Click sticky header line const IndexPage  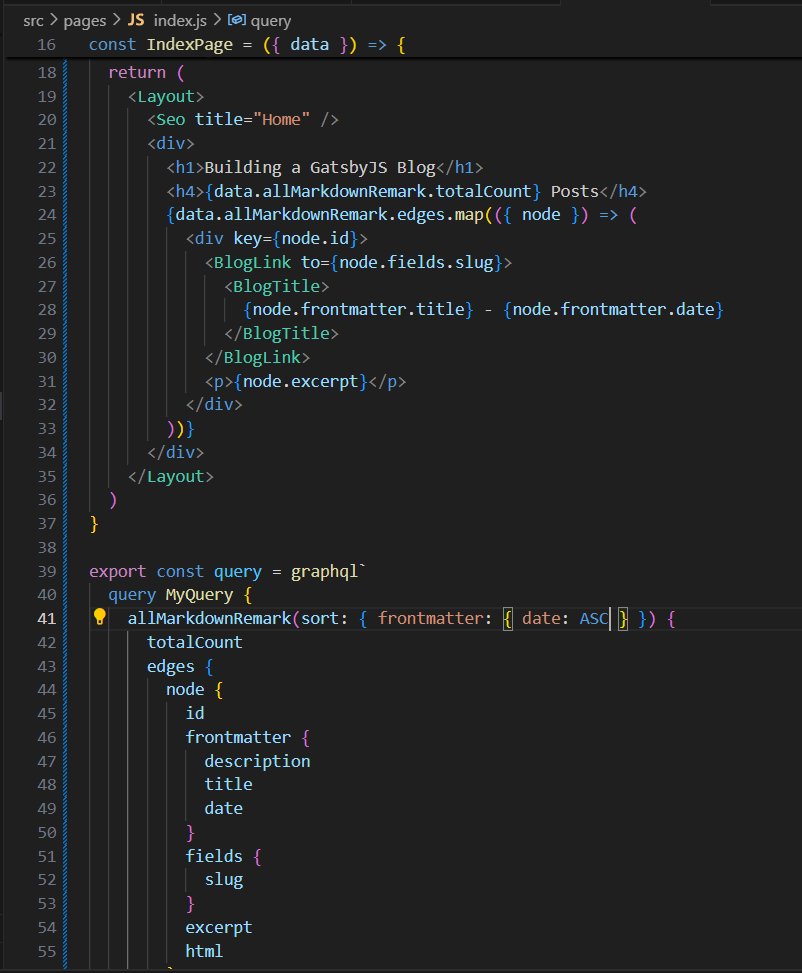click(x=247, y=45)
